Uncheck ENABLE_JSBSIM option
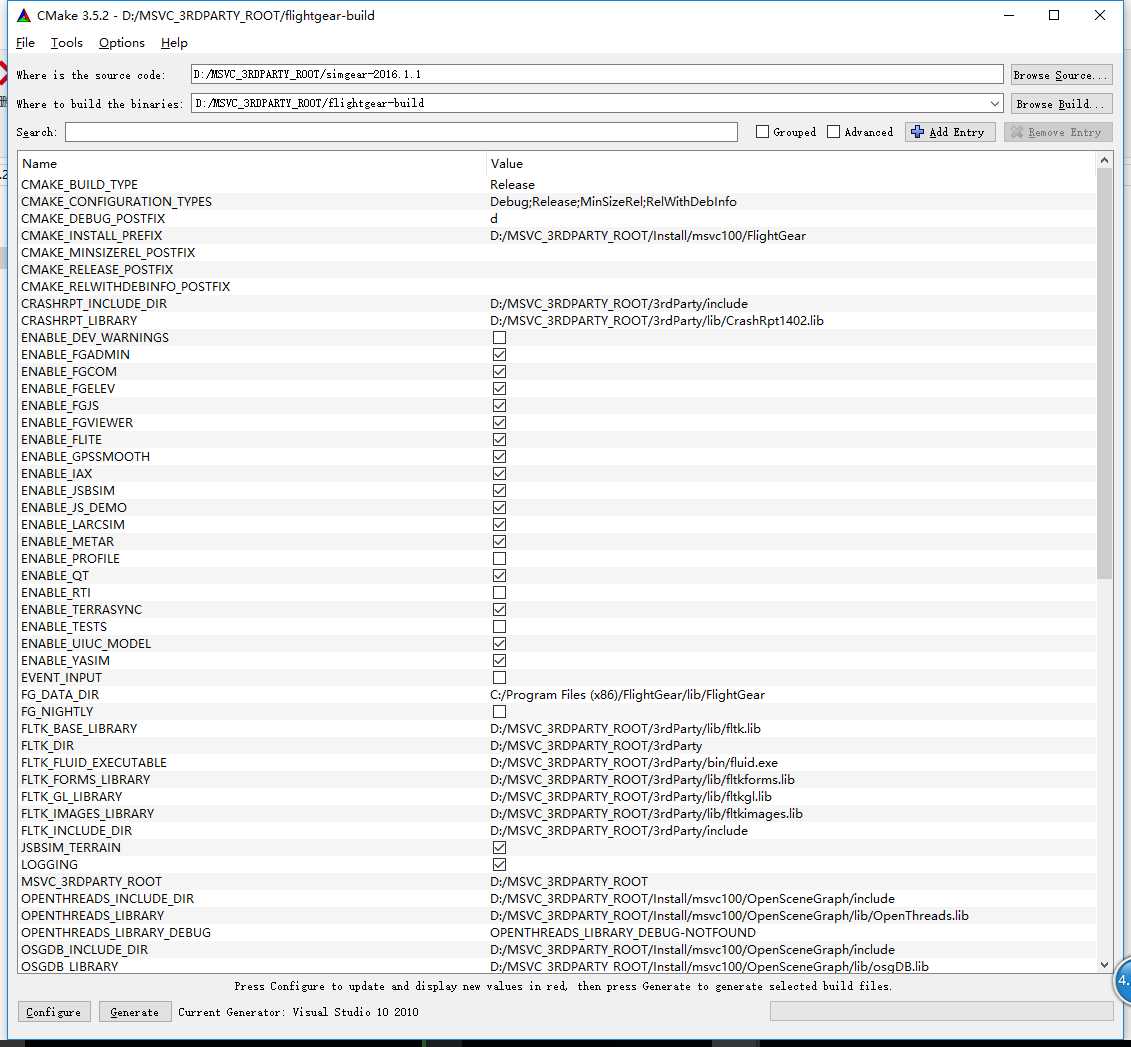Image resolution: width=1131 pixels, height=1047 pixels. click(499, 490)
